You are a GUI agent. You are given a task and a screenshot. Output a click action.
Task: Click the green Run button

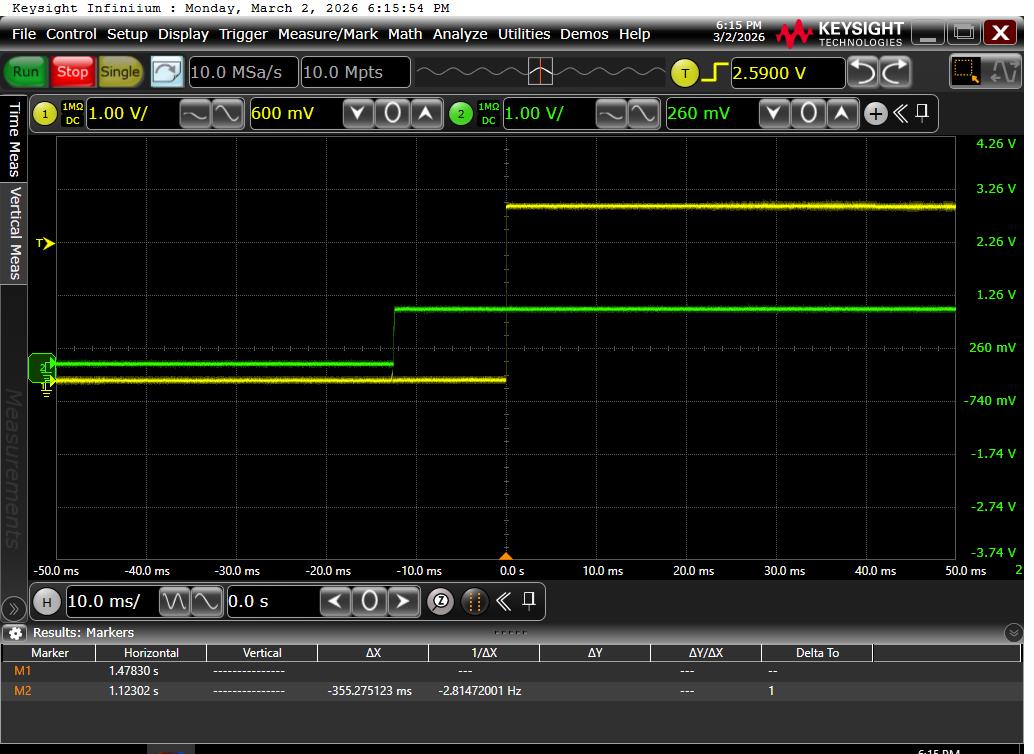point(26,72)
